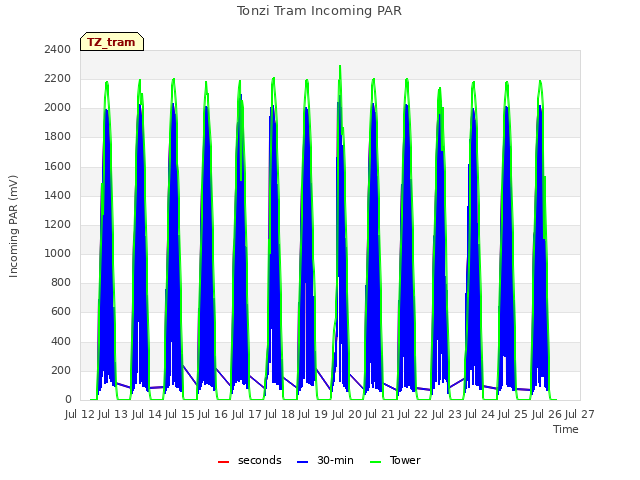Click the 'Jul 26' x-axis tick label
Image resolution: width=640 pixels, height=480 pixels.
(547, 414)
